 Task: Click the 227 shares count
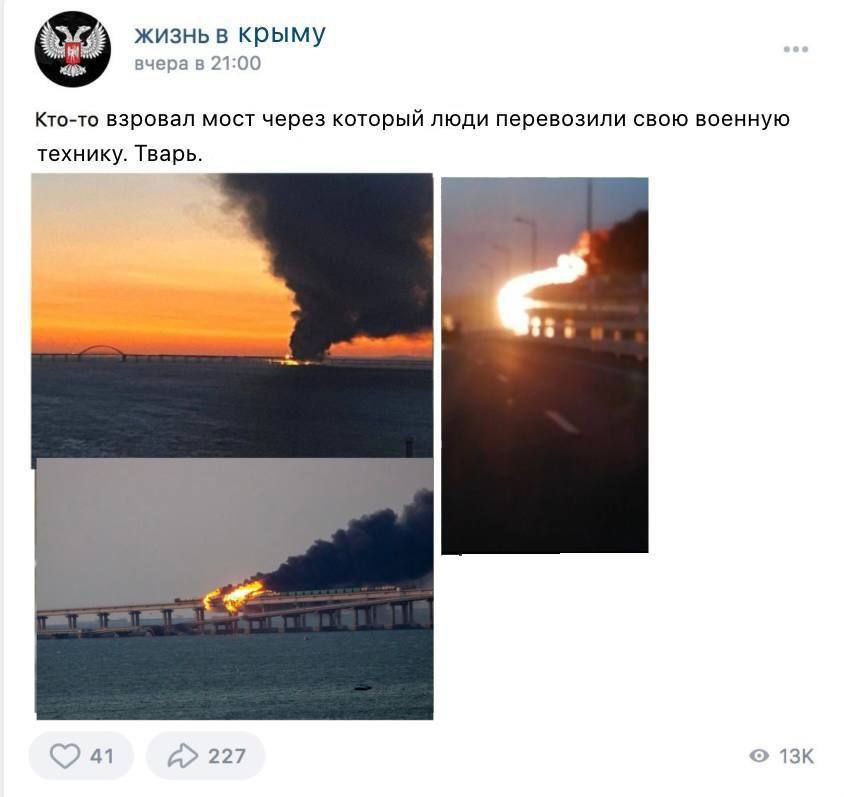227,756
